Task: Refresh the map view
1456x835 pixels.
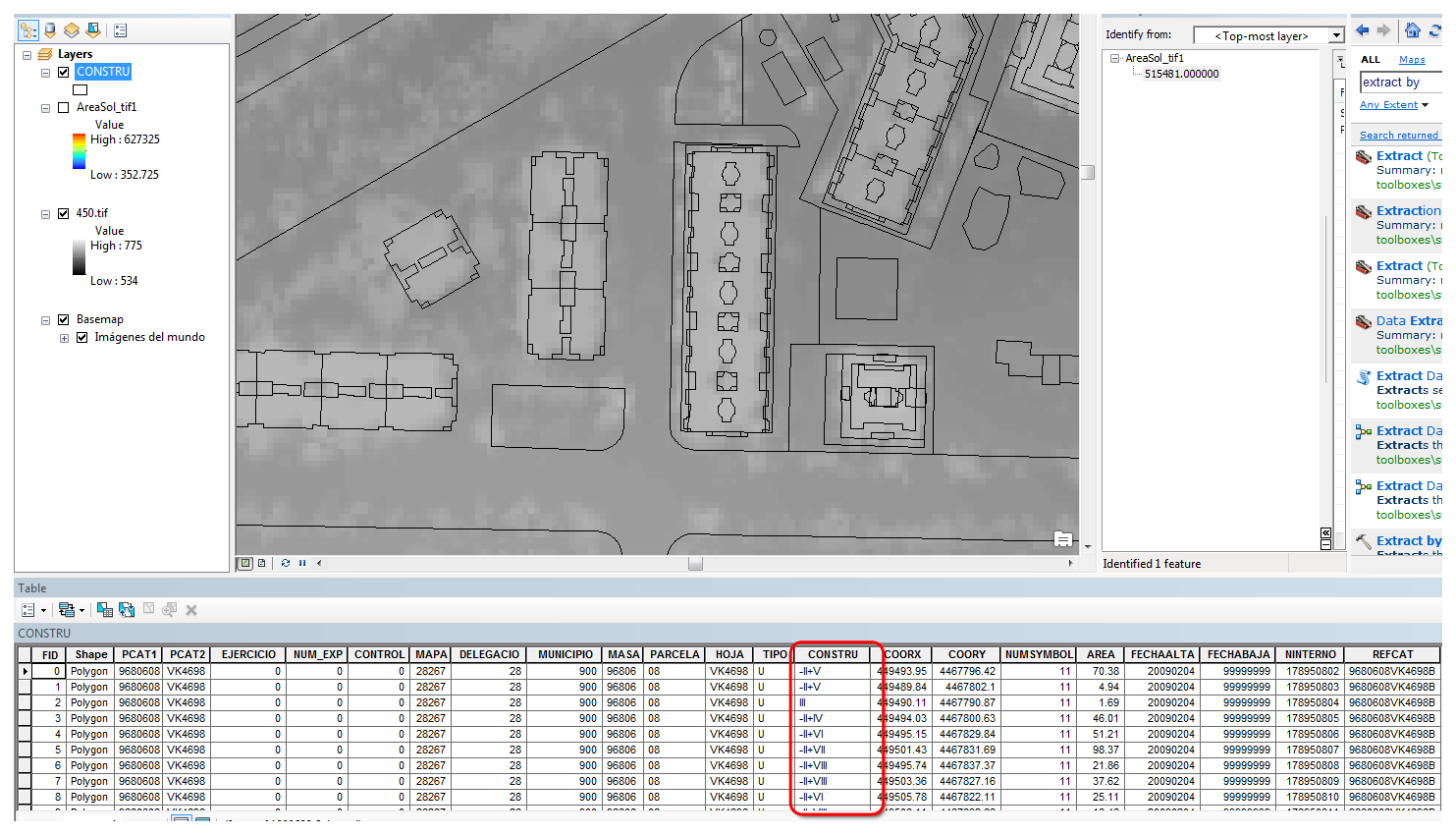Action: coord(286,563)
